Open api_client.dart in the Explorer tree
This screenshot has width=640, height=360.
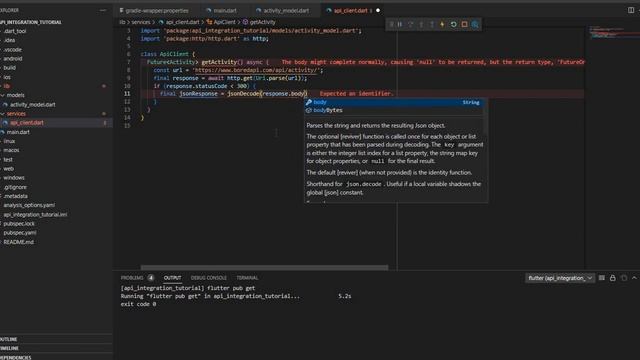(27, 122)
